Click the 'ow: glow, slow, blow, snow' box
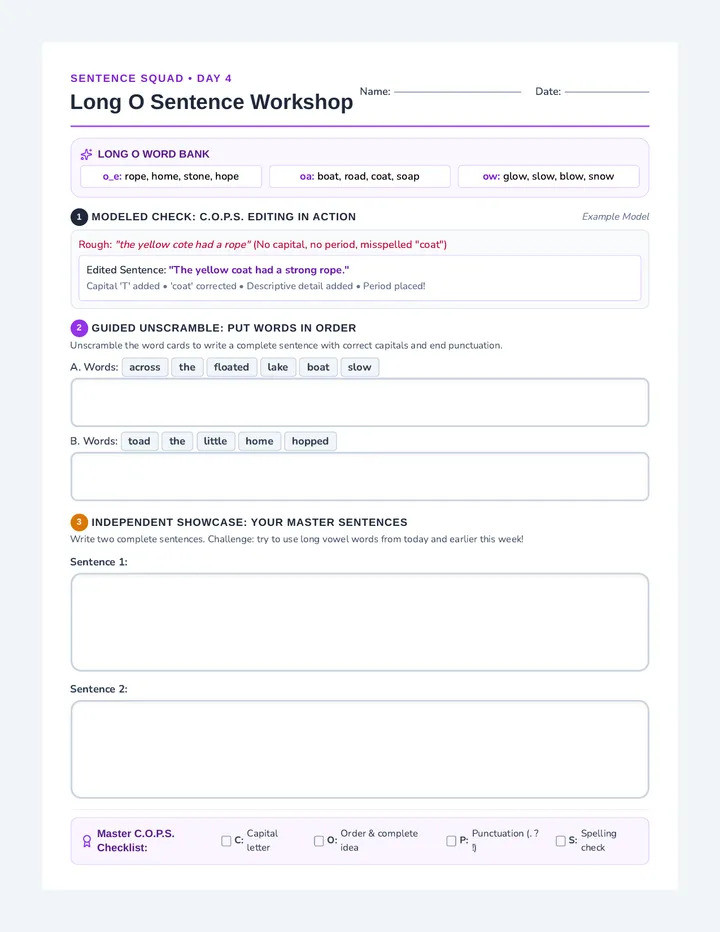Image resolution: width=720 pixels, height=932 pixels. pos(549,177)
